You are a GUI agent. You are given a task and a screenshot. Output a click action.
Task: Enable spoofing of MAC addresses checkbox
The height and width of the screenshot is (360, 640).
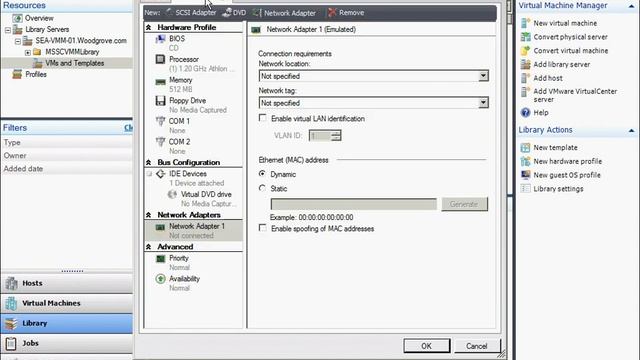263,228
